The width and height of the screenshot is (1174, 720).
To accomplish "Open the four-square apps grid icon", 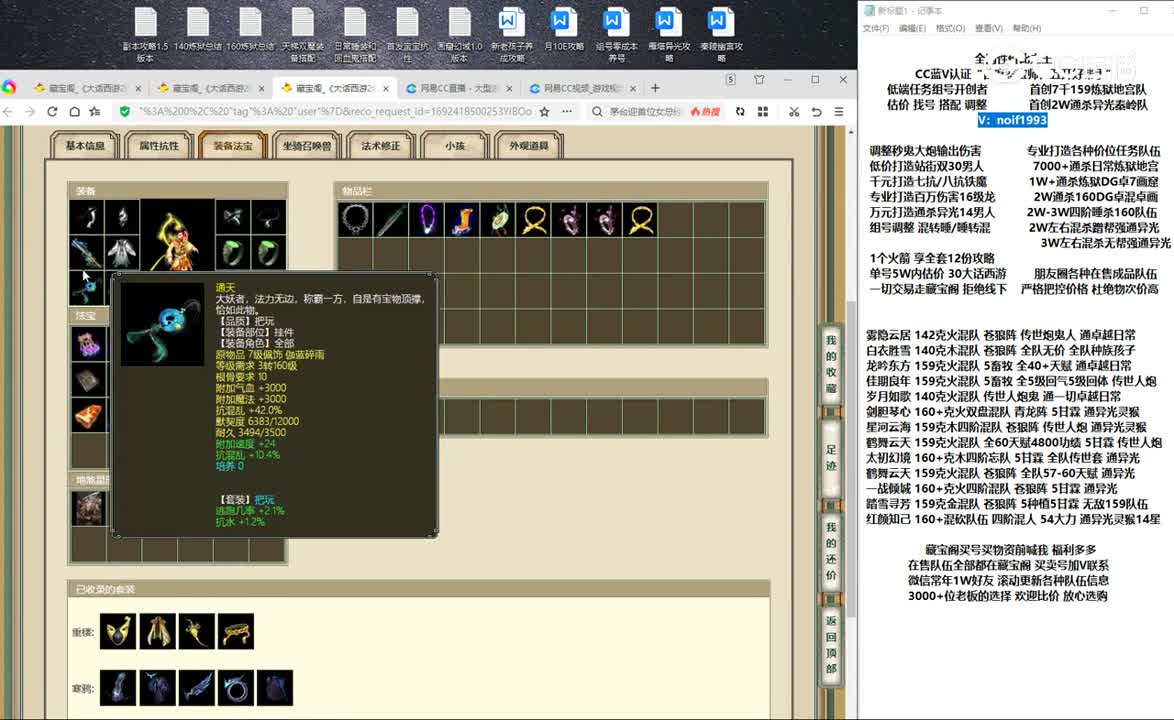I will click(763, 112).
